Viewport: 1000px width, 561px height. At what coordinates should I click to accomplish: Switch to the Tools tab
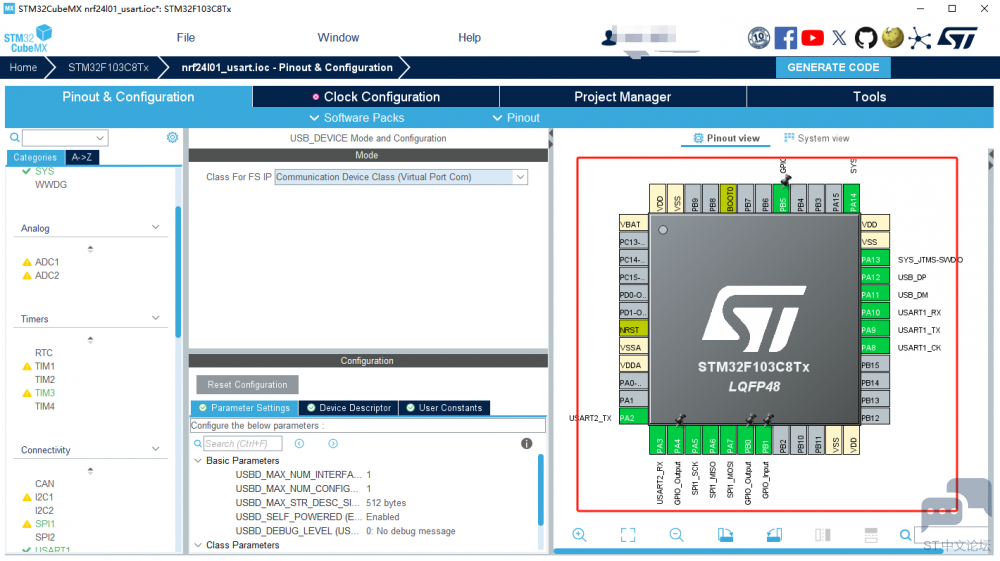[869, 97]
